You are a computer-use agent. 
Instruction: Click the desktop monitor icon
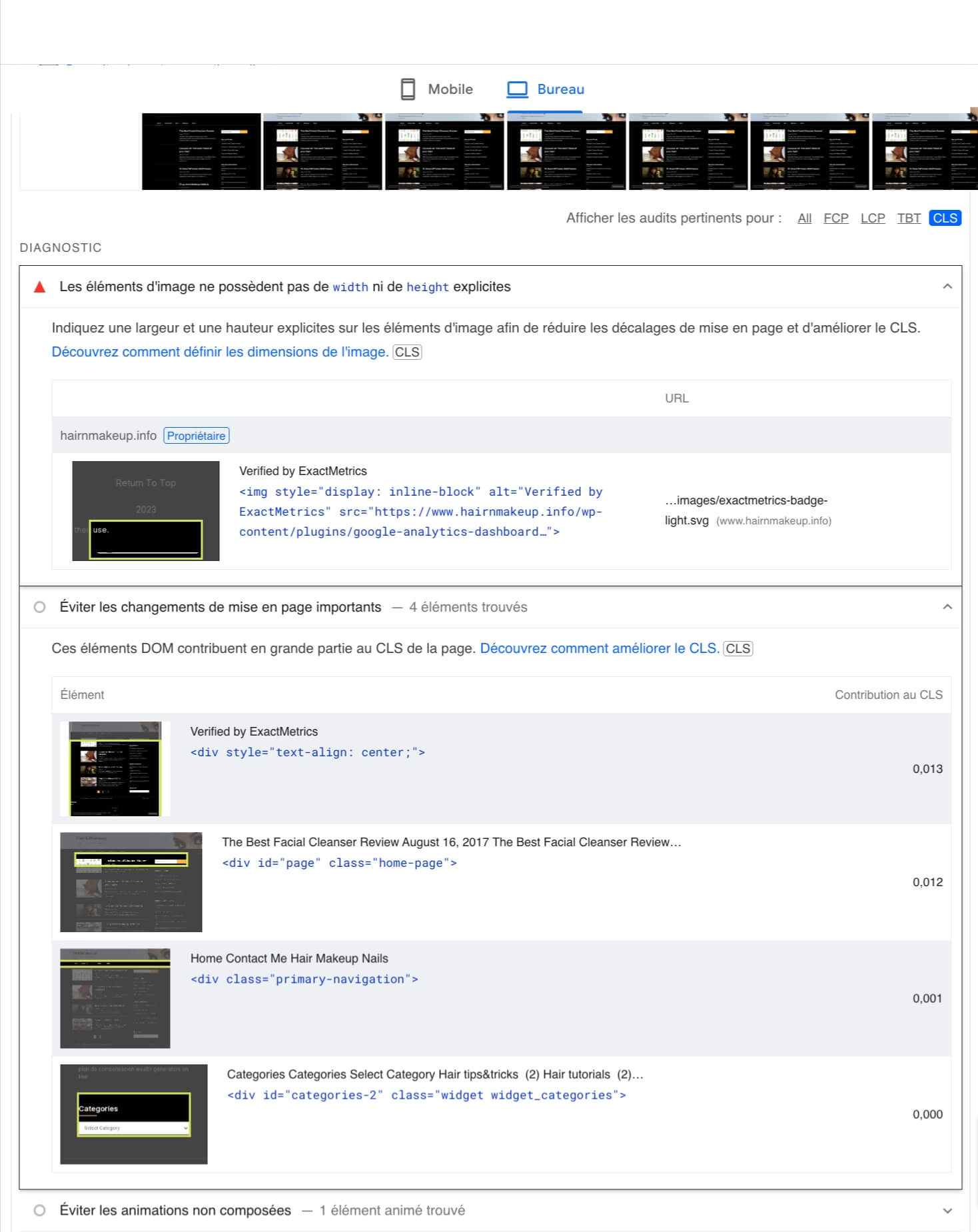click(x=518, y=89)
